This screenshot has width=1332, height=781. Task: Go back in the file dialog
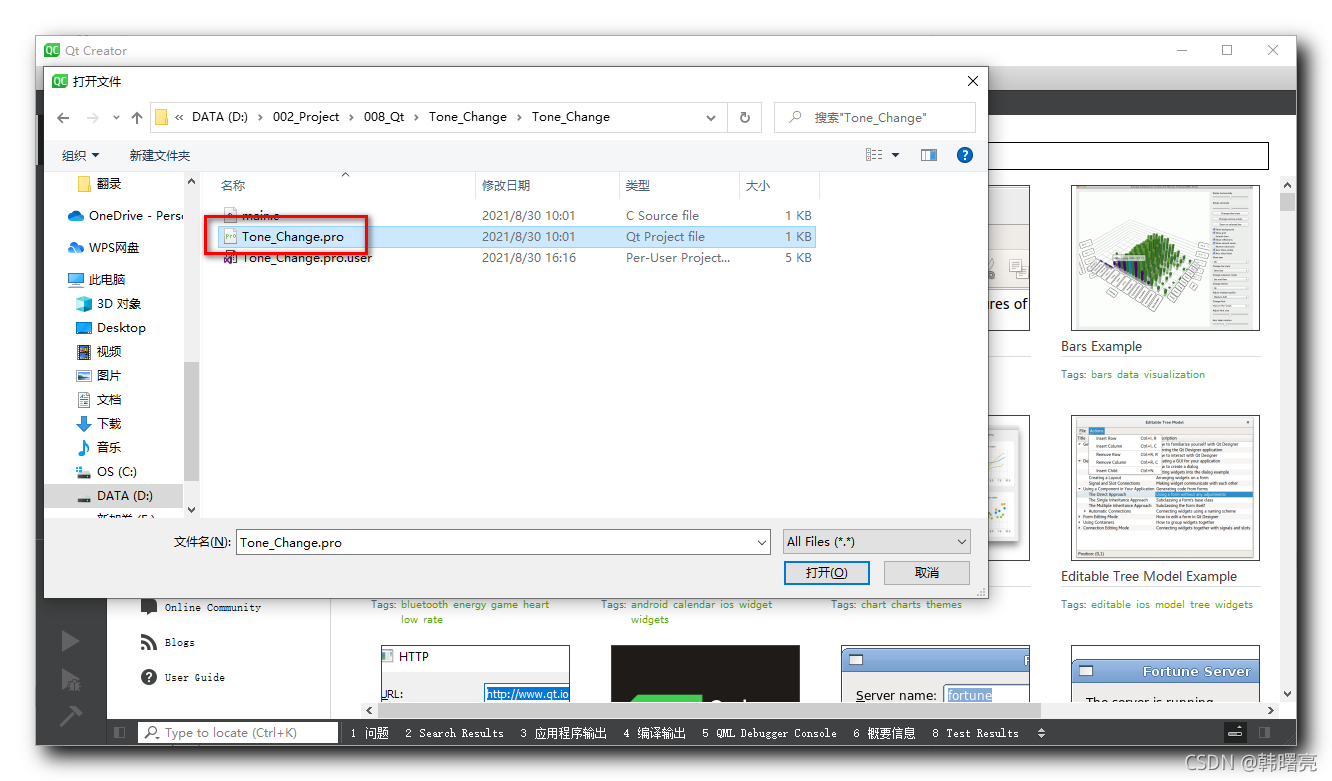pyautogui.click(x=63, y=118)
